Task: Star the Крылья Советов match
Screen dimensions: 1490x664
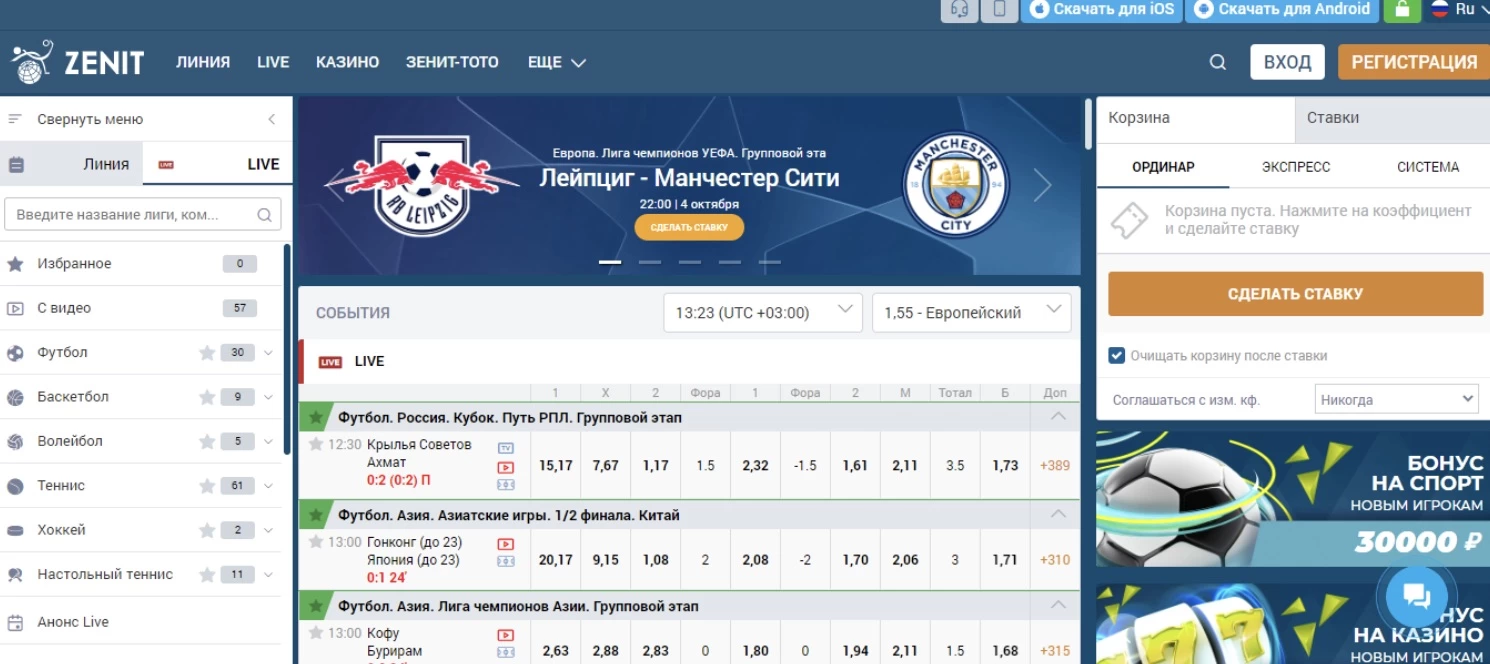Action: coord(316,444)
